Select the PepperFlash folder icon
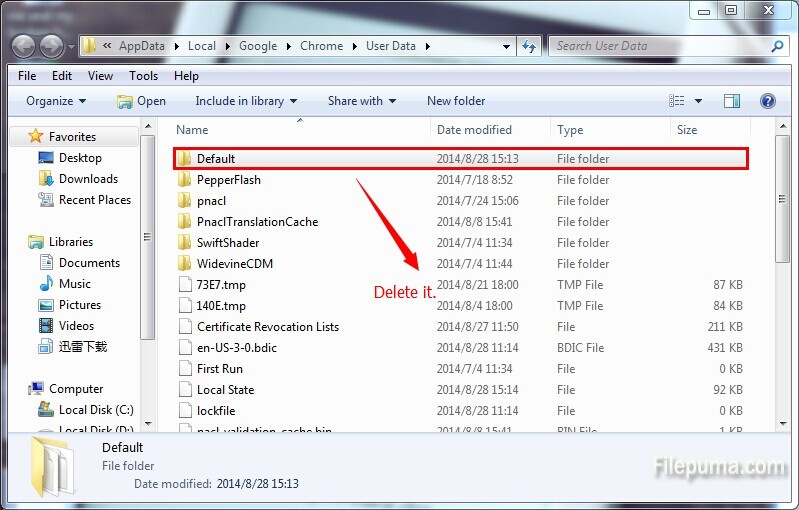The height and width of the screenshot is (510, 799). click(184, 180)
